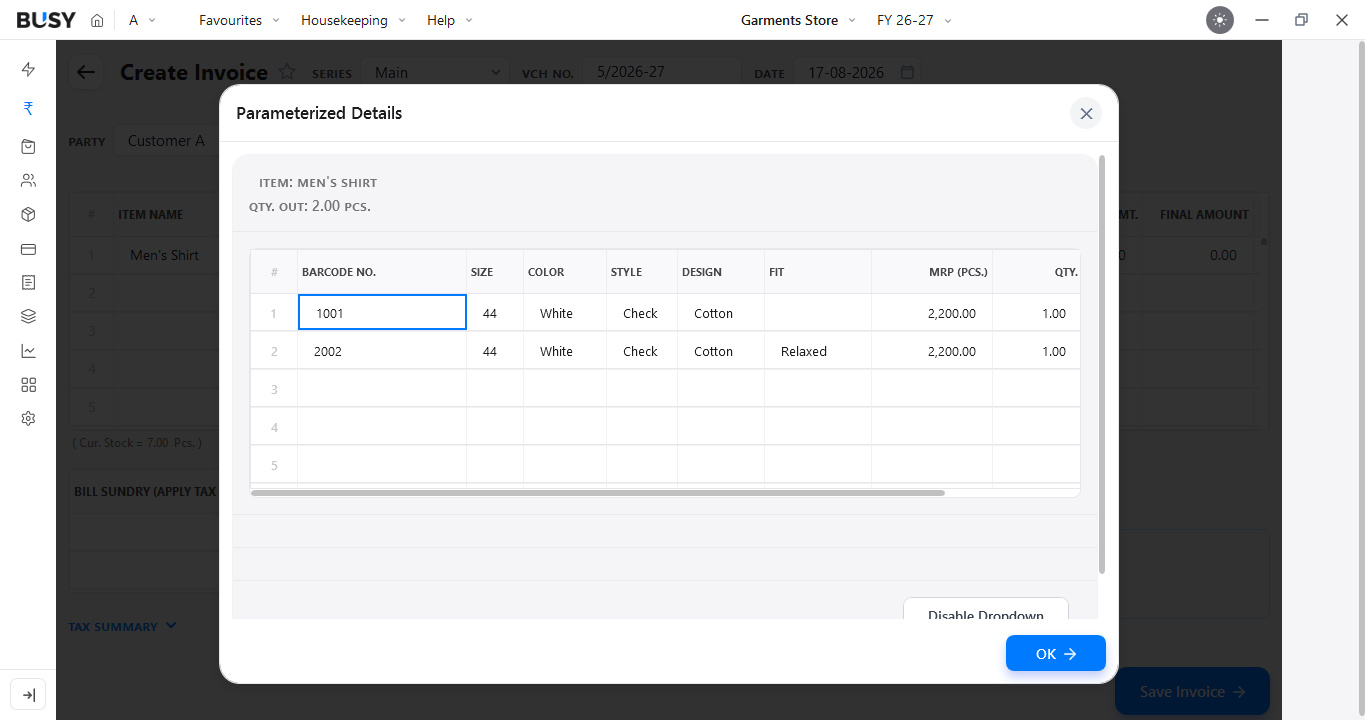This screenshot has width=1365, height=720.
Task: Open the card/payment sidebar icon
Action: tap(28, 249)
